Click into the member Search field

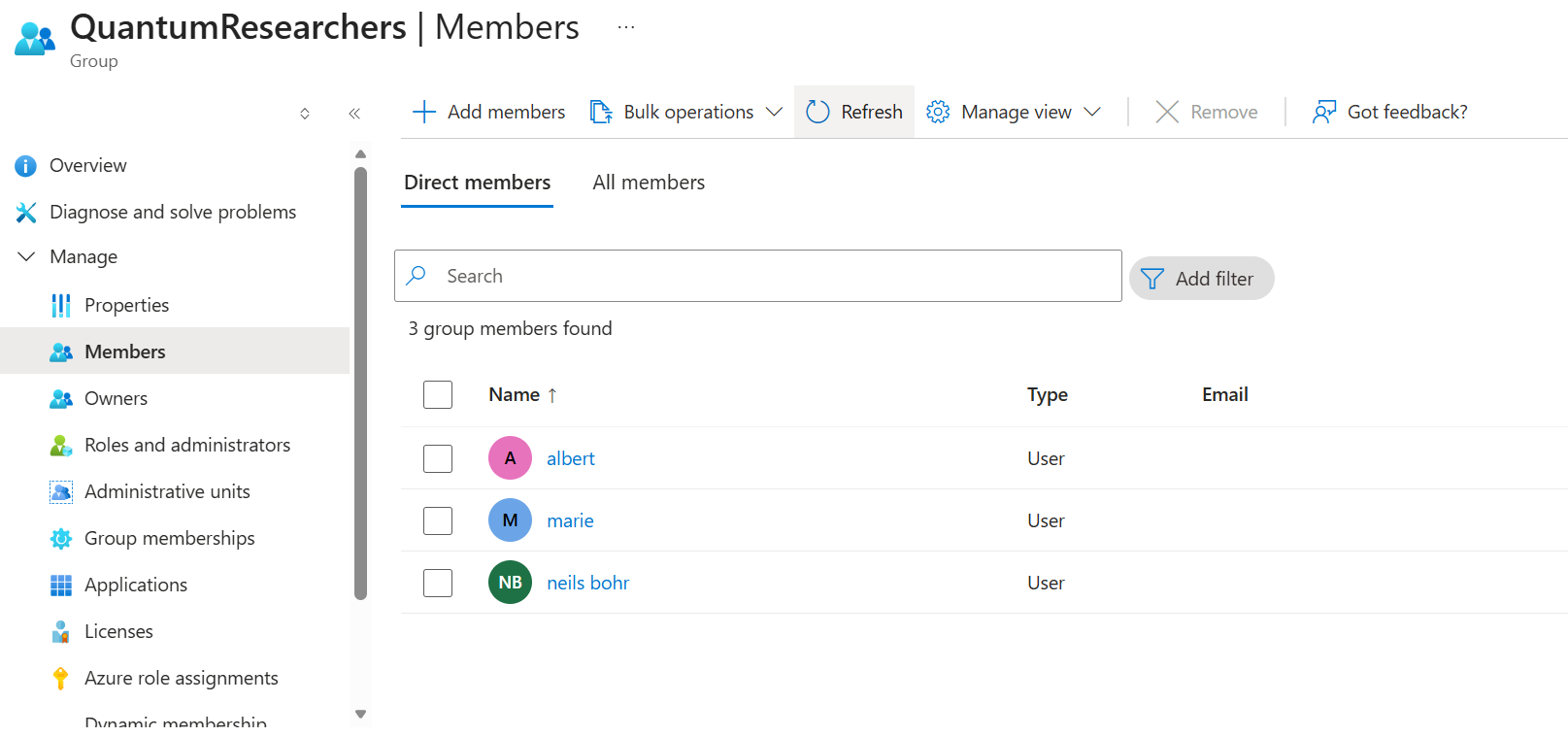click(x=767, y=276)
